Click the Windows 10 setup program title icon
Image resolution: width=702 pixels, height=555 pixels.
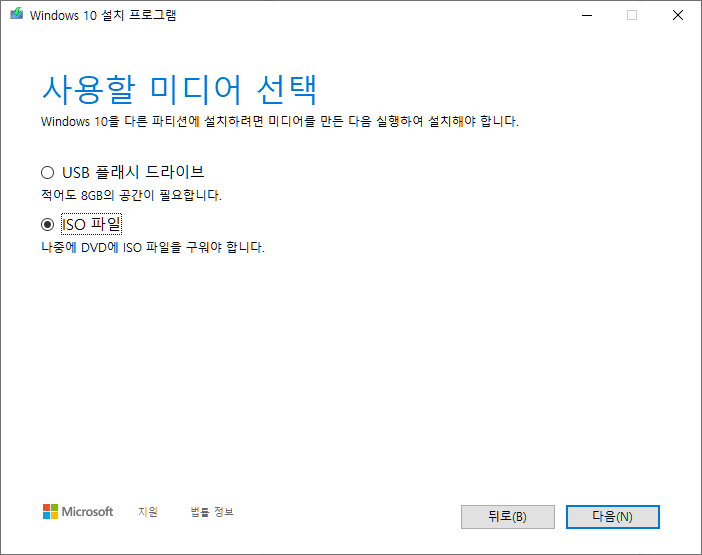pyautogui.click(x=17, y=14)
